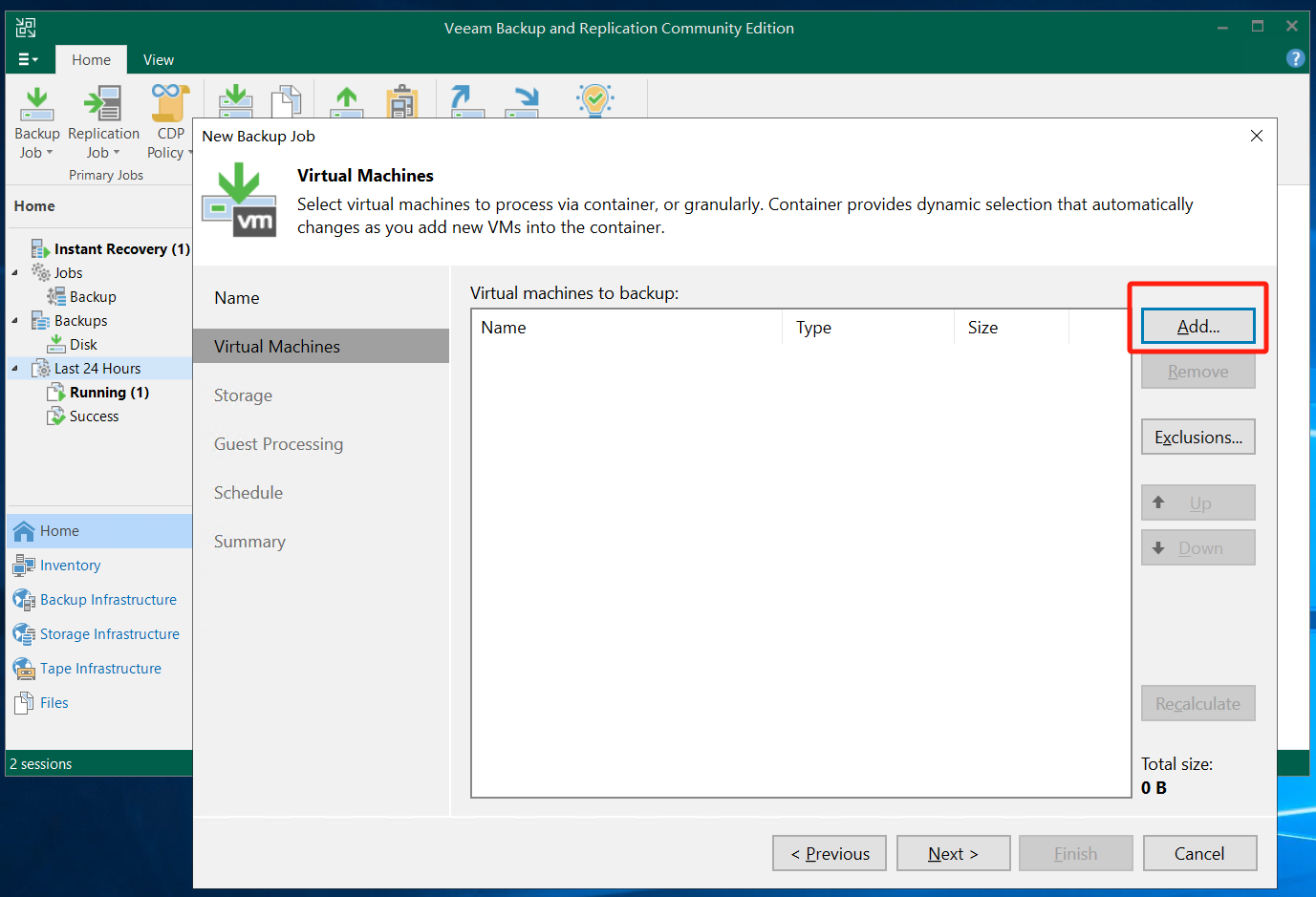This screenshot has width=1316, height=897.
Task: Click the Success sessions icon
Action: (x=56, y=416)
